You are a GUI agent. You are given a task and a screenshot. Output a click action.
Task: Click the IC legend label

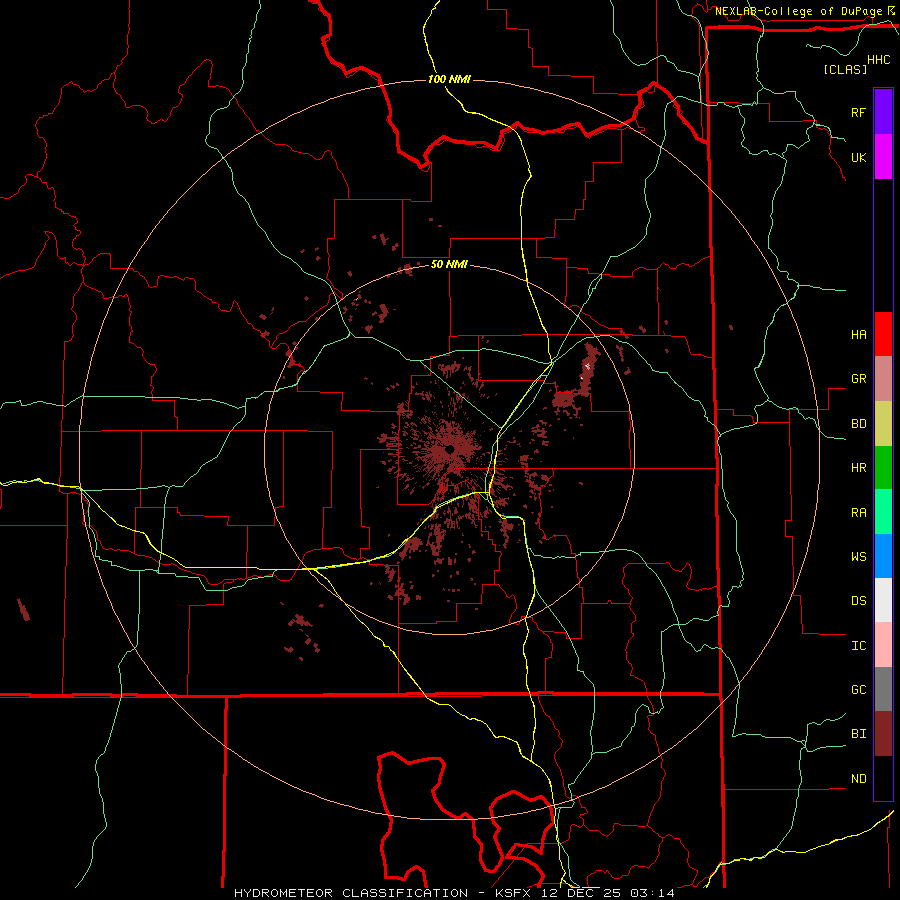coord(858,645)
